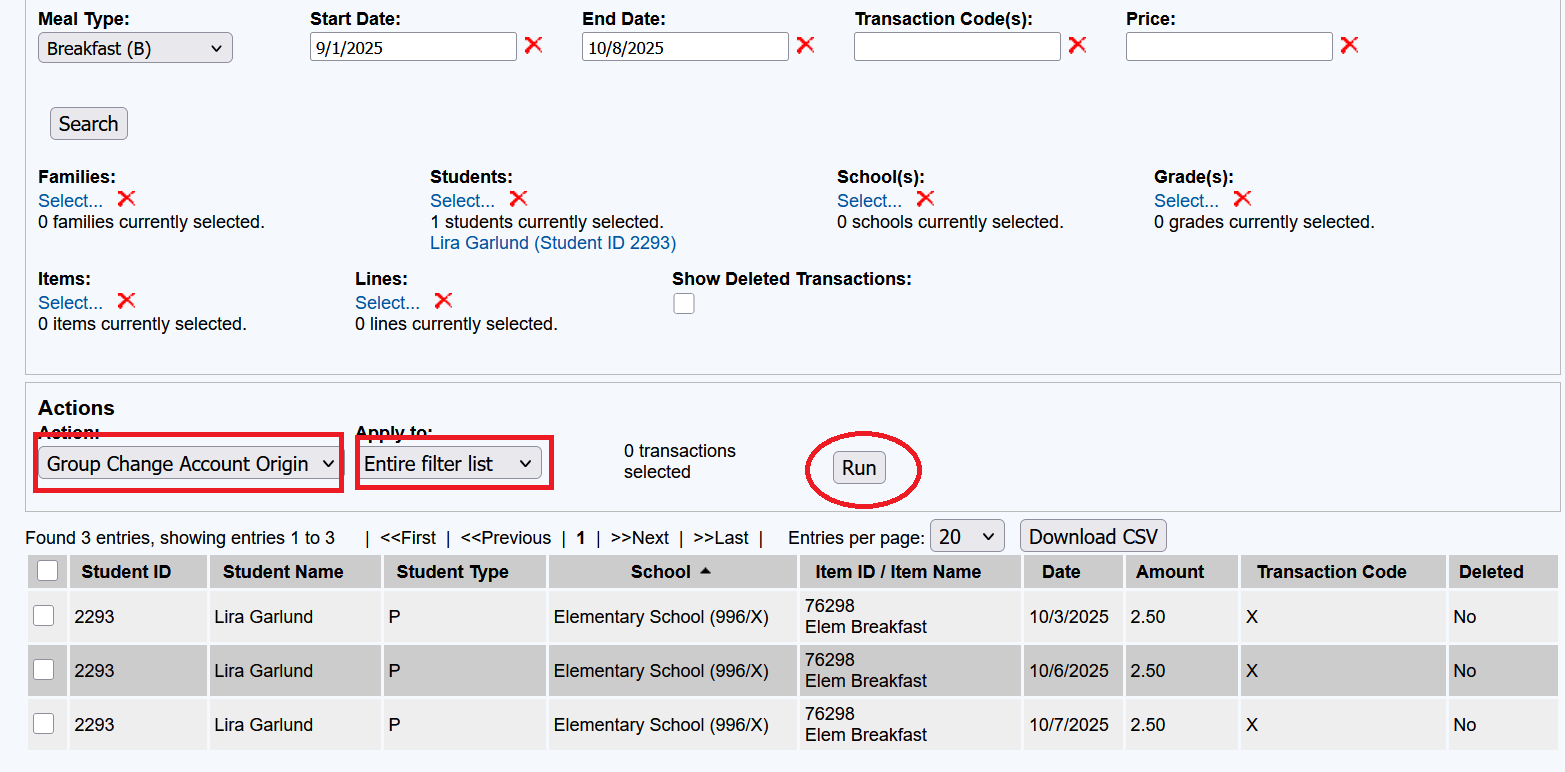Tick the checkbox for the 10/6/2025 transaction
Viewport: 1565px width, 772px height.
(44, 670)
